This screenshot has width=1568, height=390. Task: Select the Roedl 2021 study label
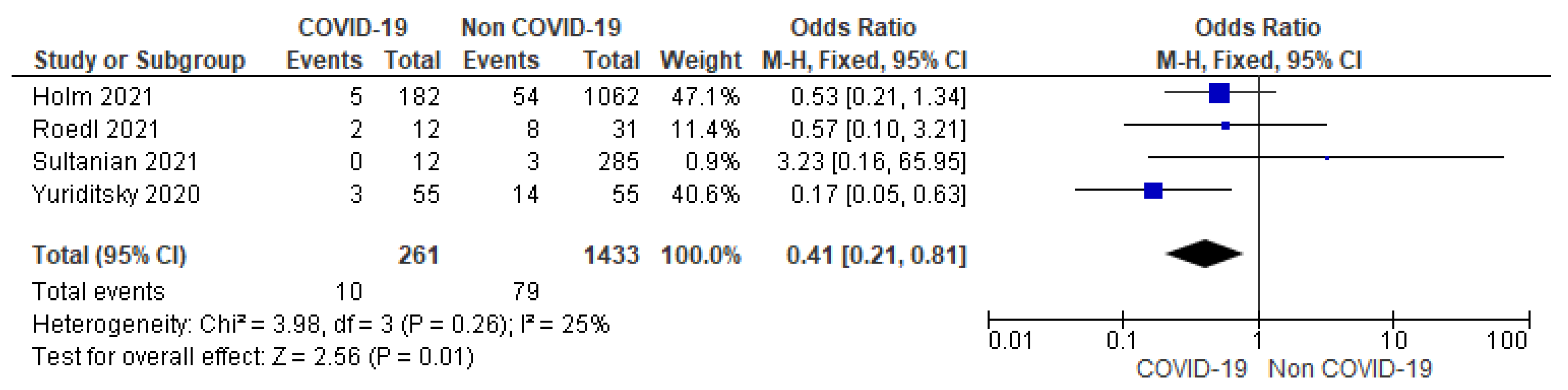(96, 129)
